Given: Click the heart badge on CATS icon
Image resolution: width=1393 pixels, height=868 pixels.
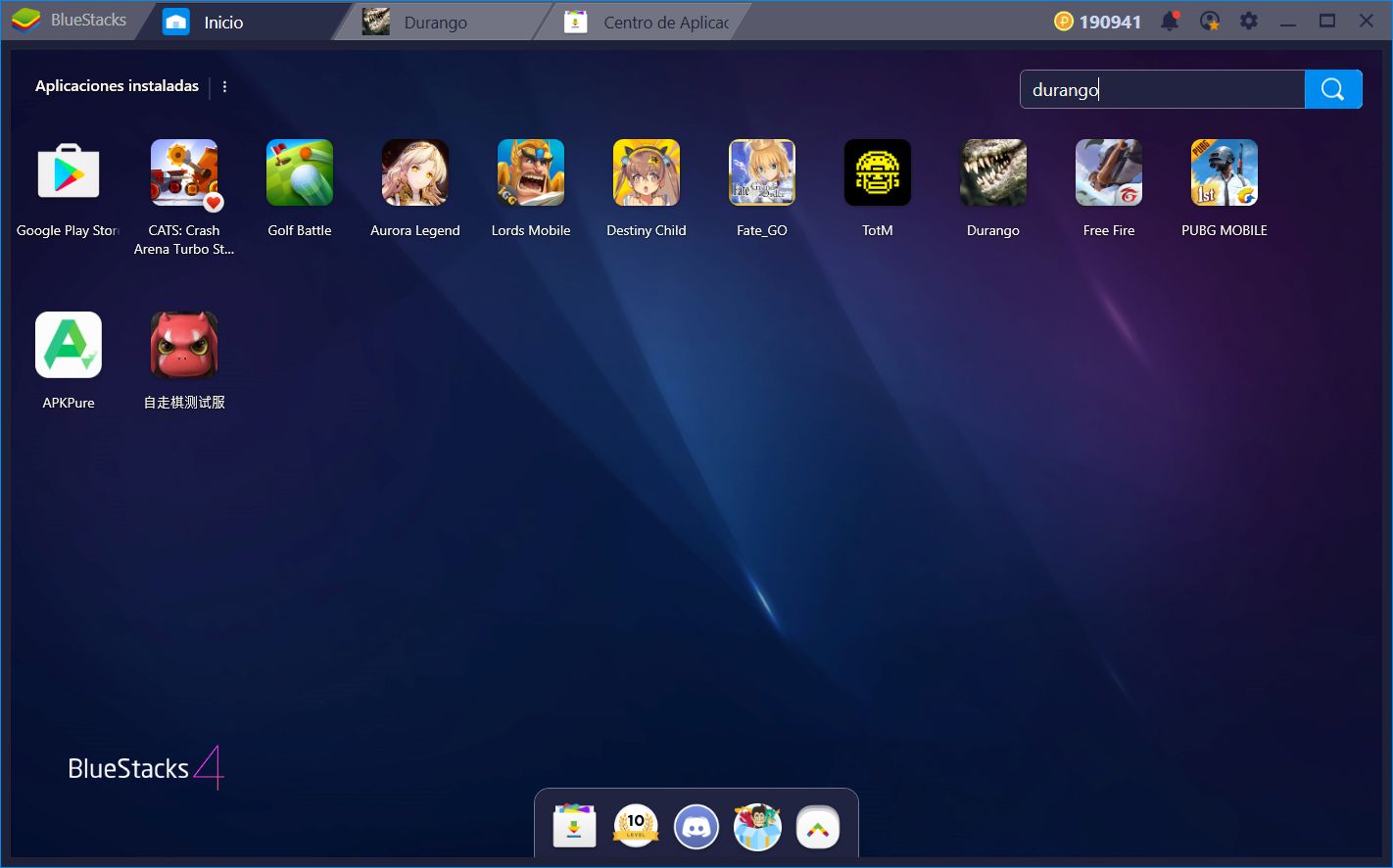Looking at the screenshot, I should click(214, 203).
